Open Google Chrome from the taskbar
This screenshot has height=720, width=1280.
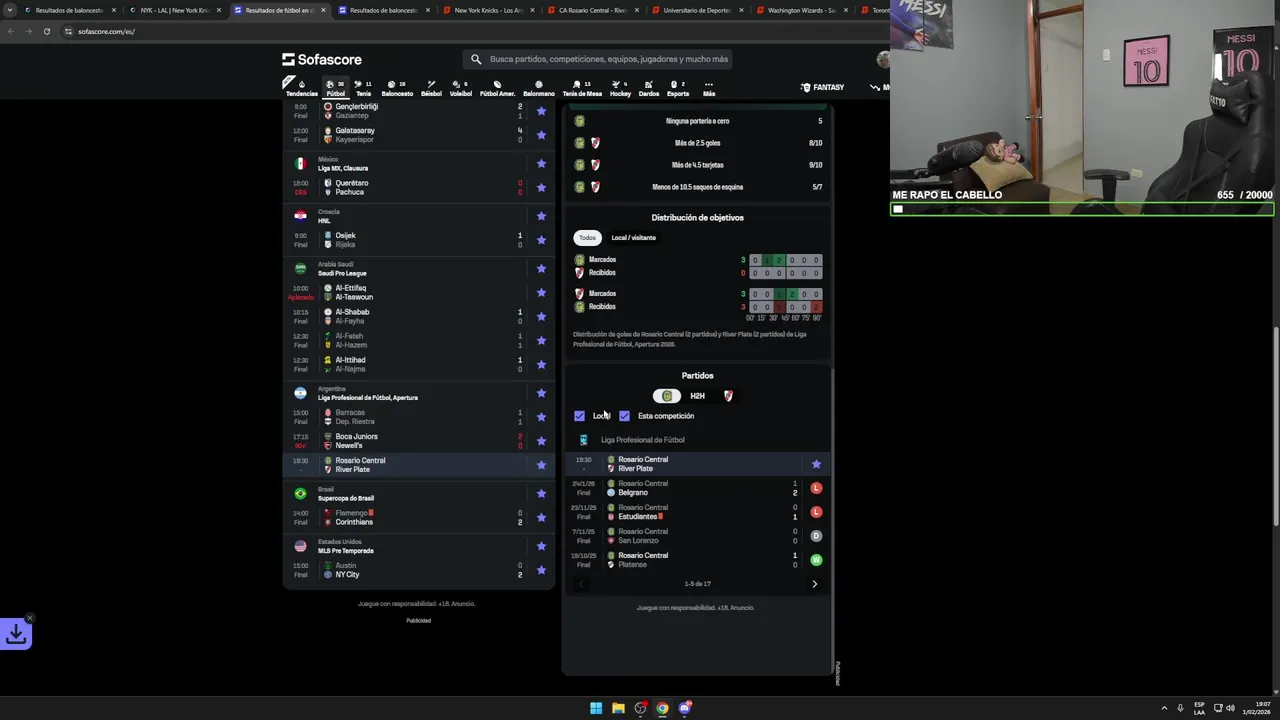click(662, 708)
